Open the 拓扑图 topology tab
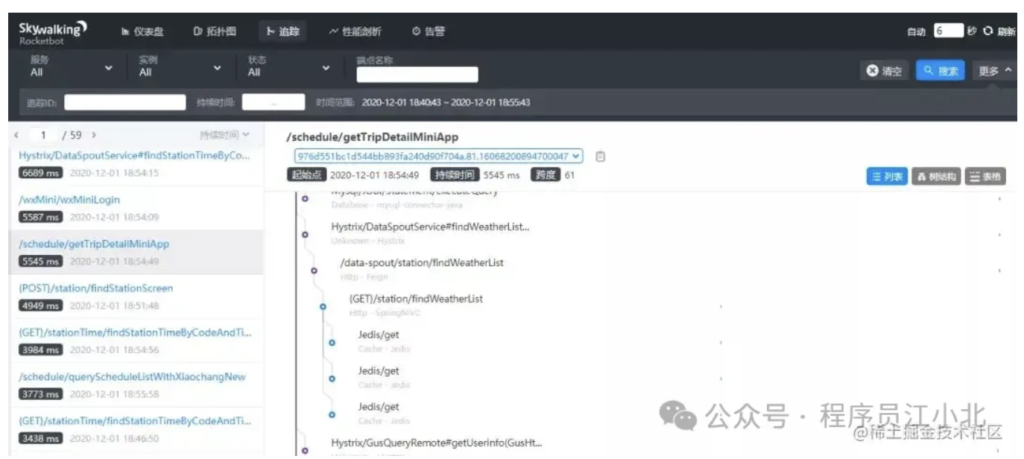The width and height of the screenshot is (1024, 459). (x=215, y=31)
